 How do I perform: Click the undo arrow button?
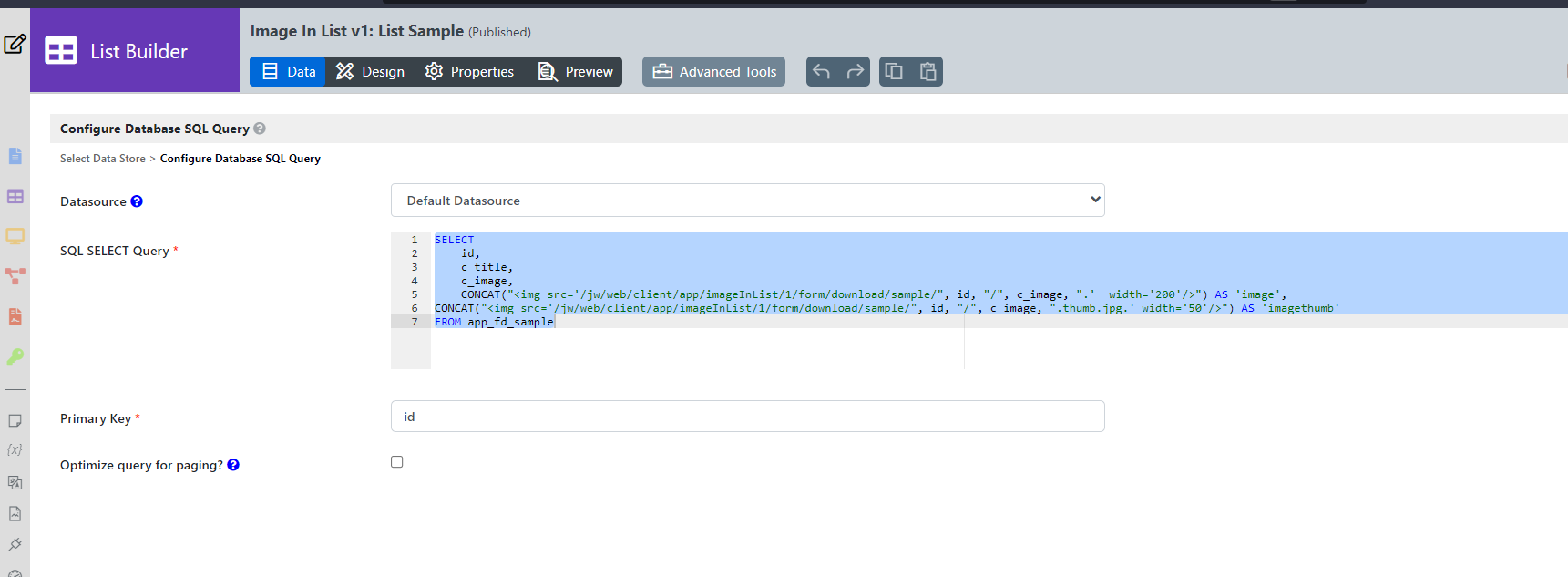tap(822, 71)
